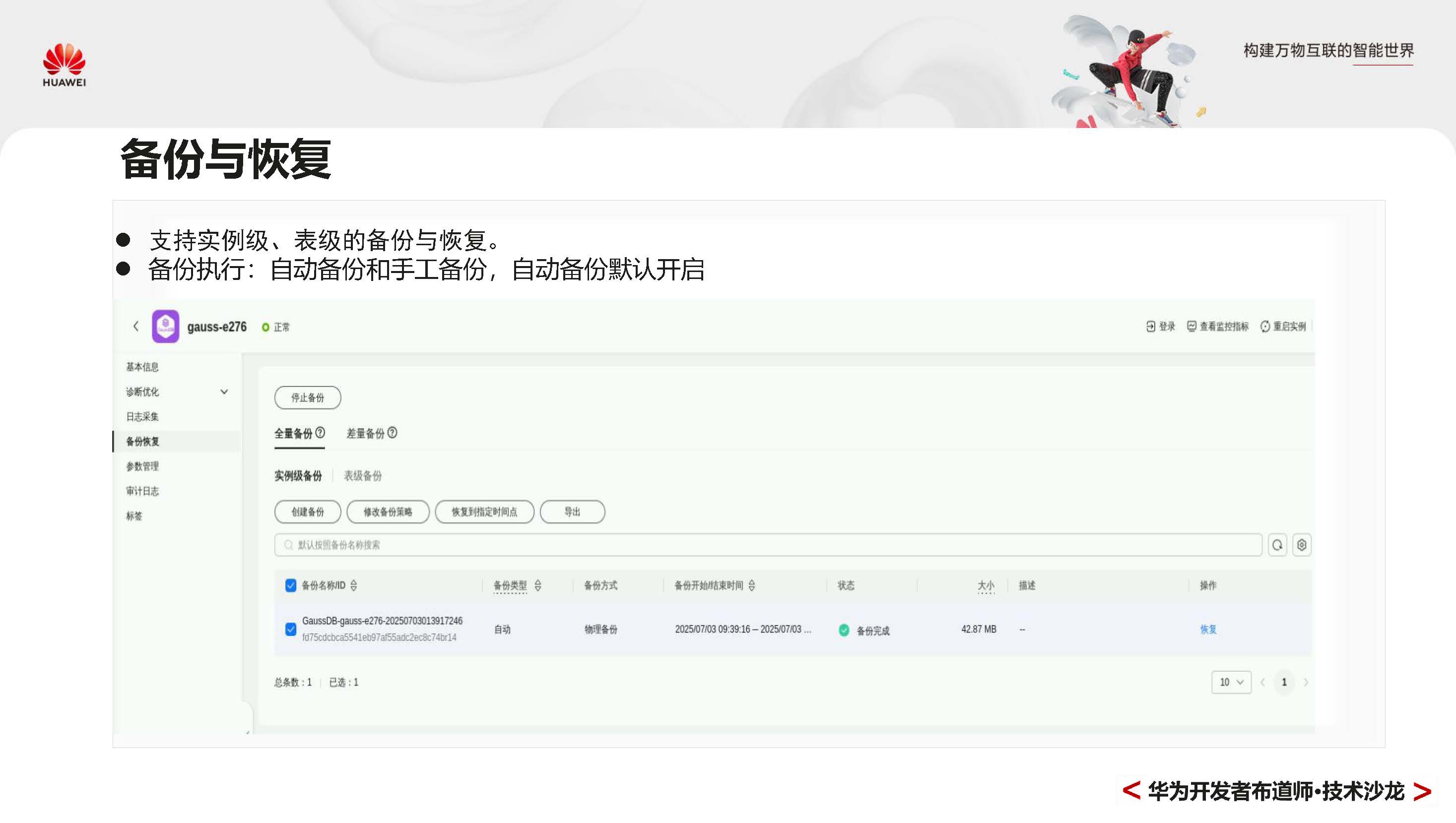1456x823 pixels.
Task: Click the 停止备份 button
Action: (308, 398)
